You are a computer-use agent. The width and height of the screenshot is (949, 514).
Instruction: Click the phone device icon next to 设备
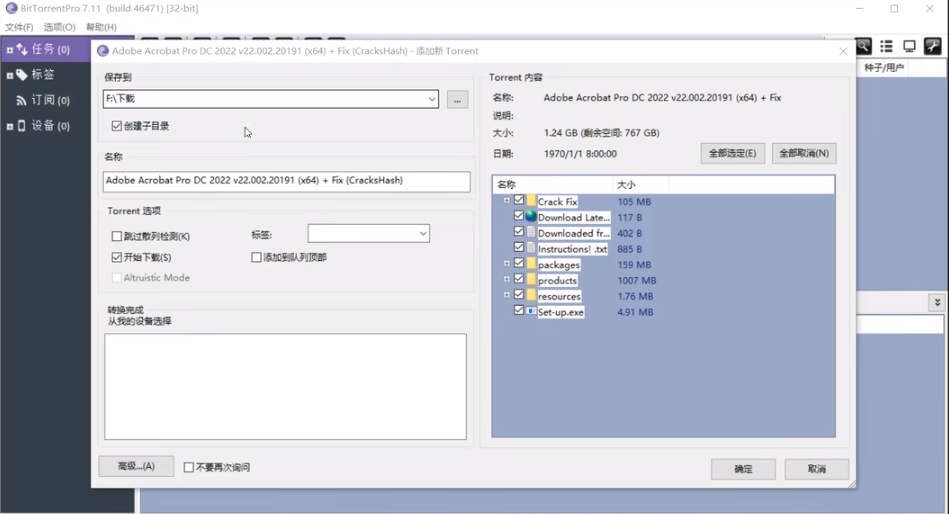click(x=21, y=125)
